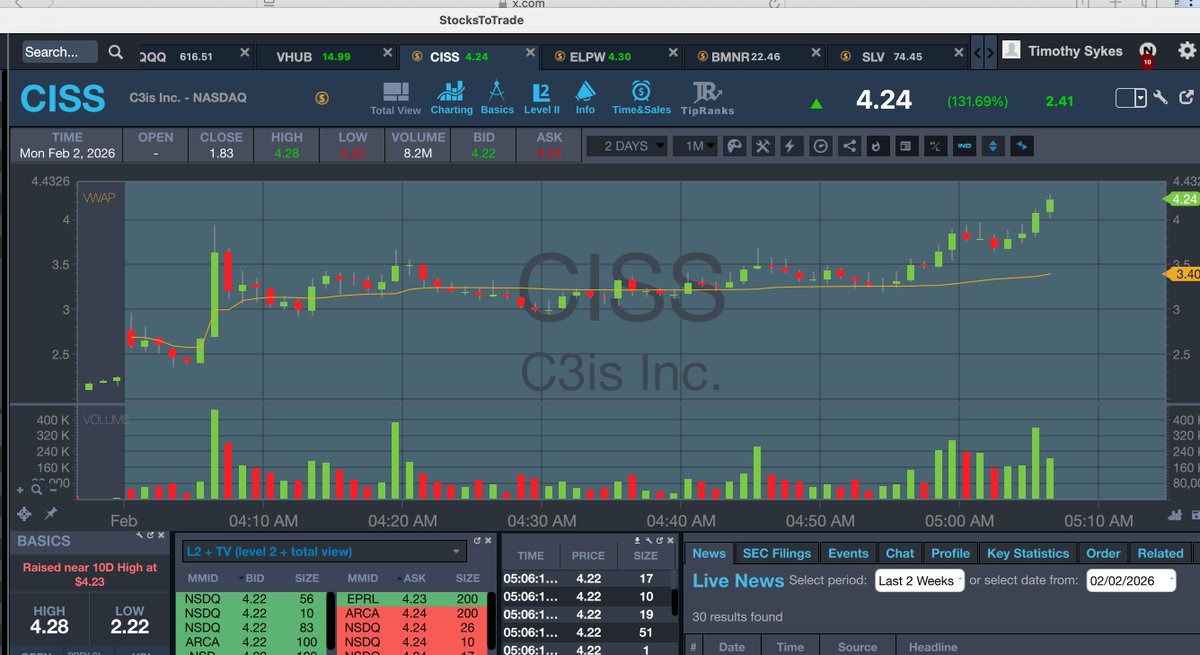Switch to the SEC Filings tab
The image size is (1200, 655).
pos(777,553)
